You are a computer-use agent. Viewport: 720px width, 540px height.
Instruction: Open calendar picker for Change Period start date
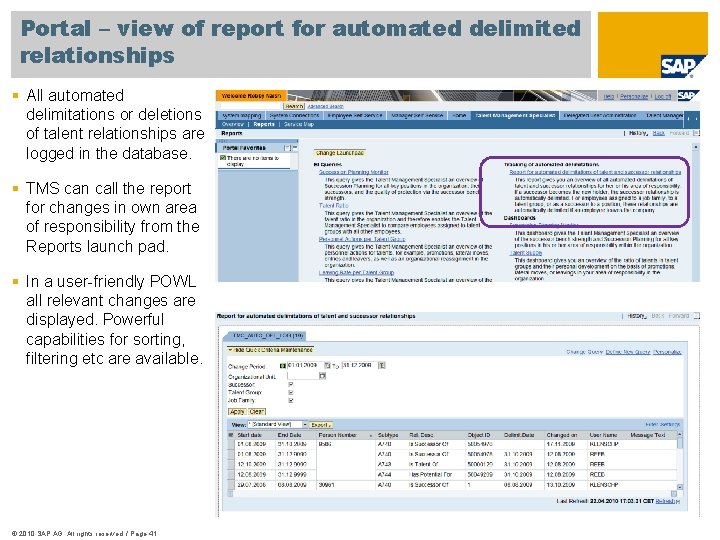point(327,366)
